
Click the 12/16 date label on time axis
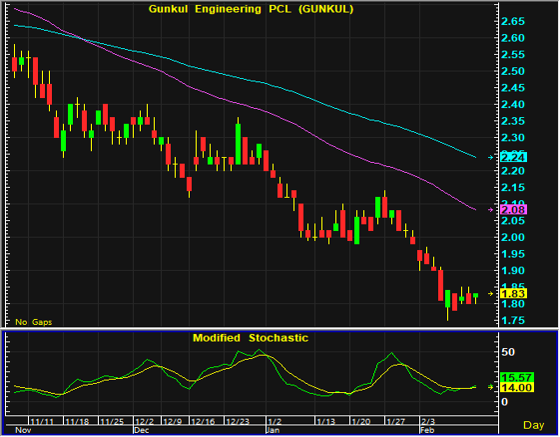tap(202, 422)
